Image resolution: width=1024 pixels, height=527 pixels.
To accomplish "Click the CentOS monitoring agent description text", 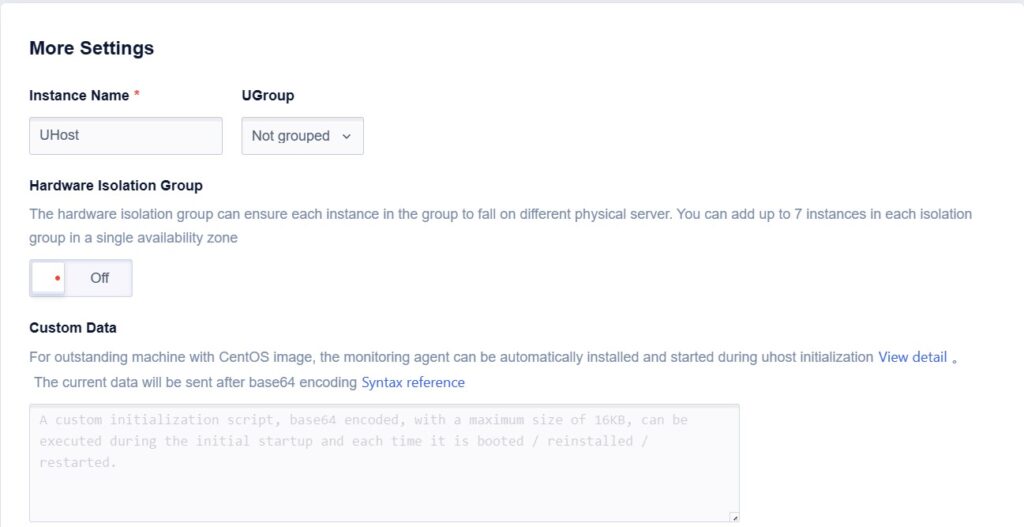I will [450, 357].
